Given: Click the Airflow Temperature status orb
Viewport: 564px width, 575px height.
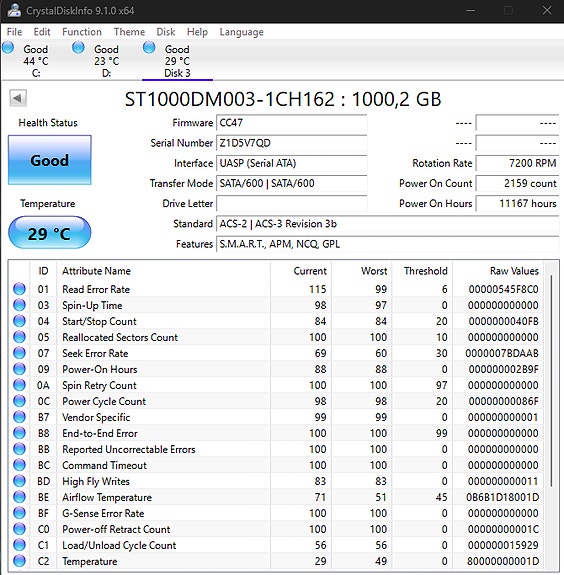Looking at the screenshot, I should pyautogui.click(x=19, y=497).
